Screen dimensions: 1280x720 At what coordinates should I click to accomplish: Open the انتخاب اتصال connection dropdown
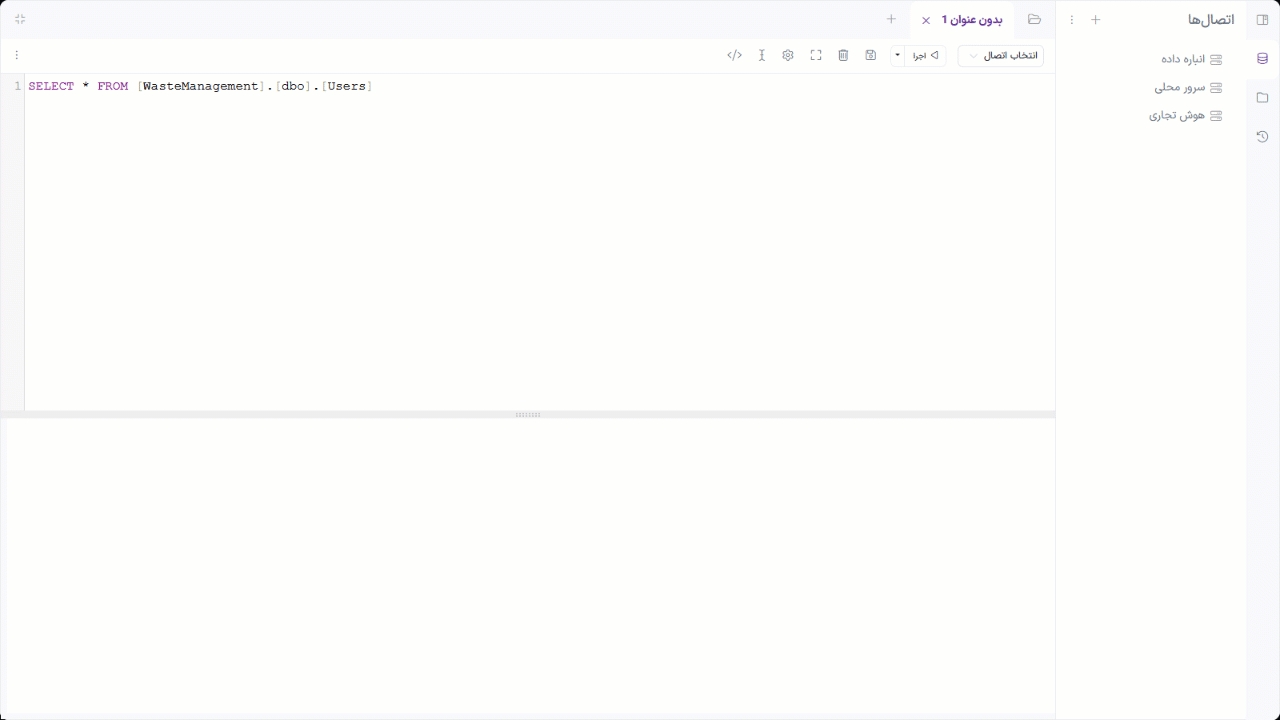pos(1000,56)
